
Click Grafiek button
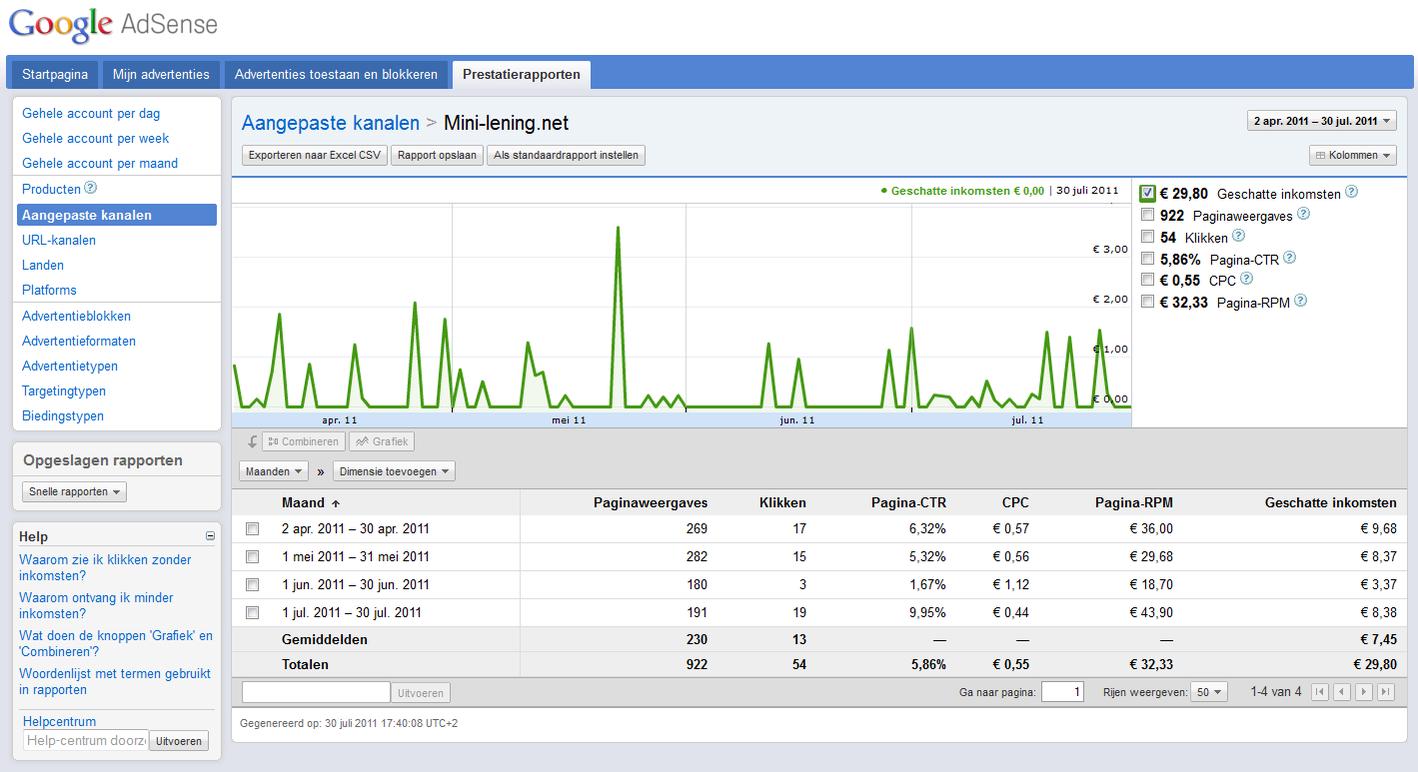(x=381, y=441)
